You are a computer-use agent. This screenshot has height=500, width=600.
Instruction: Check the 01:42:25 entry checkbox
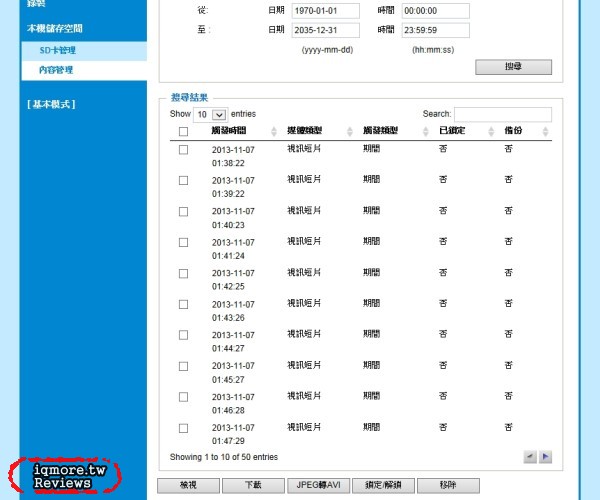pyautogui.click(x=184, y=274)
